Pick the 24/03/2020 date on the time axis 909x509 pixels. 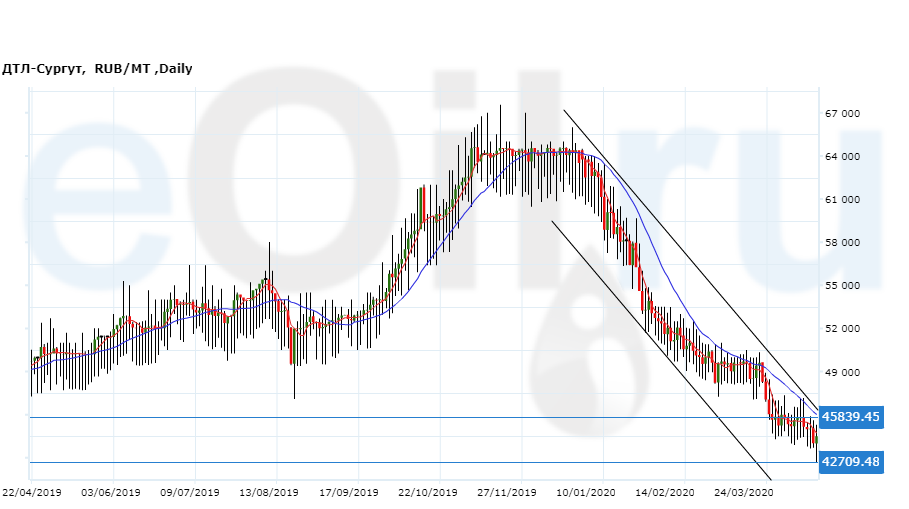click(x=744, y=493)
